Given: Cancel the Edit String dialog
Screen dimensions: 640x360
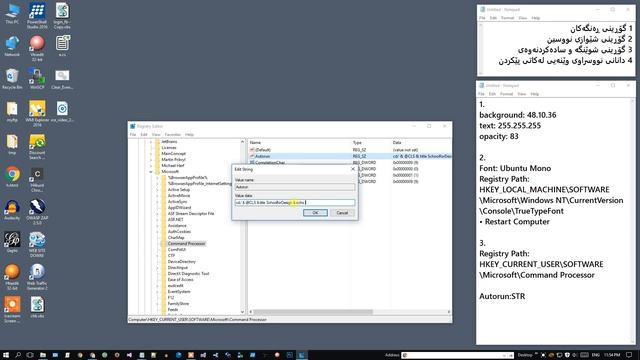Looking at the screenshot, I should pyautogui.click(x=342, y=213).
